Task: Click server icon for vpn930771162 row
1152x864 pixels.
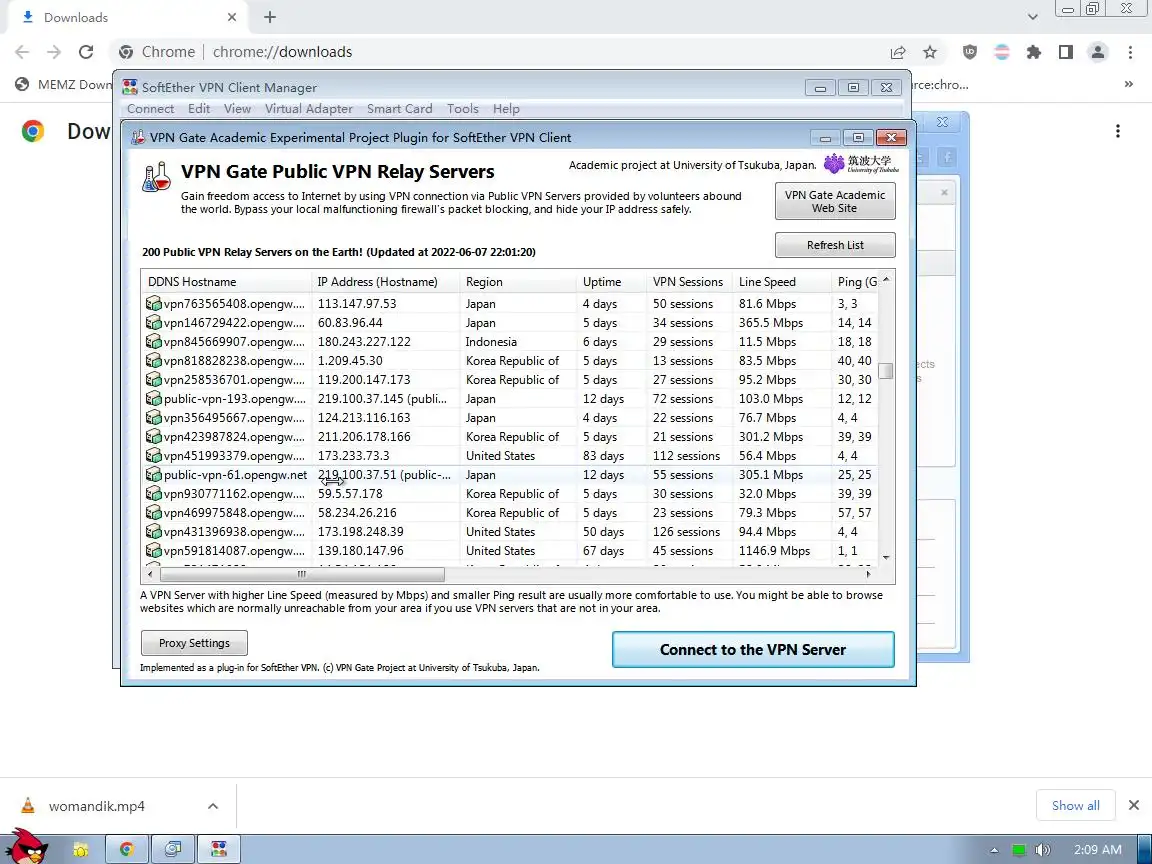Action: point(154,494)
